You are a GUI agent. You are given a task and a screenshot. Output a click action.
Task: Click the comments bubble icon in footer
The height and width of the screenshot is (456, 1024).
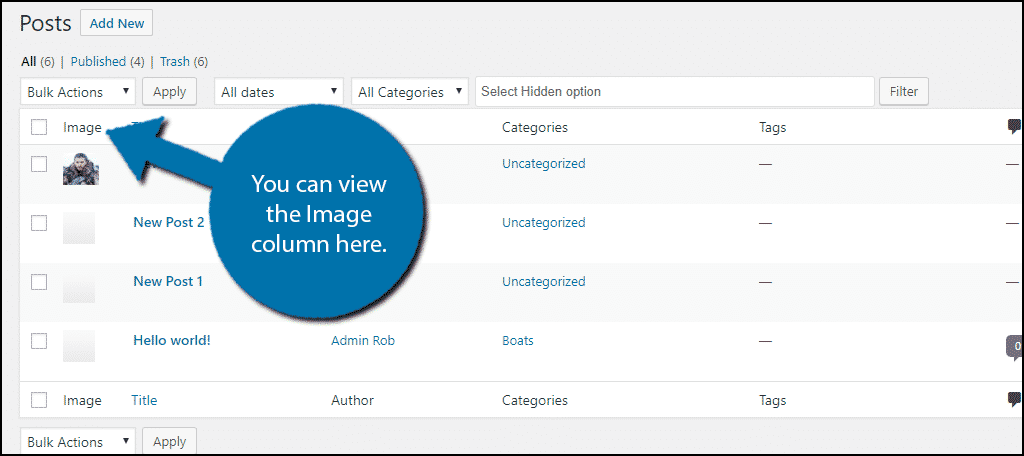pos(1014,400)
